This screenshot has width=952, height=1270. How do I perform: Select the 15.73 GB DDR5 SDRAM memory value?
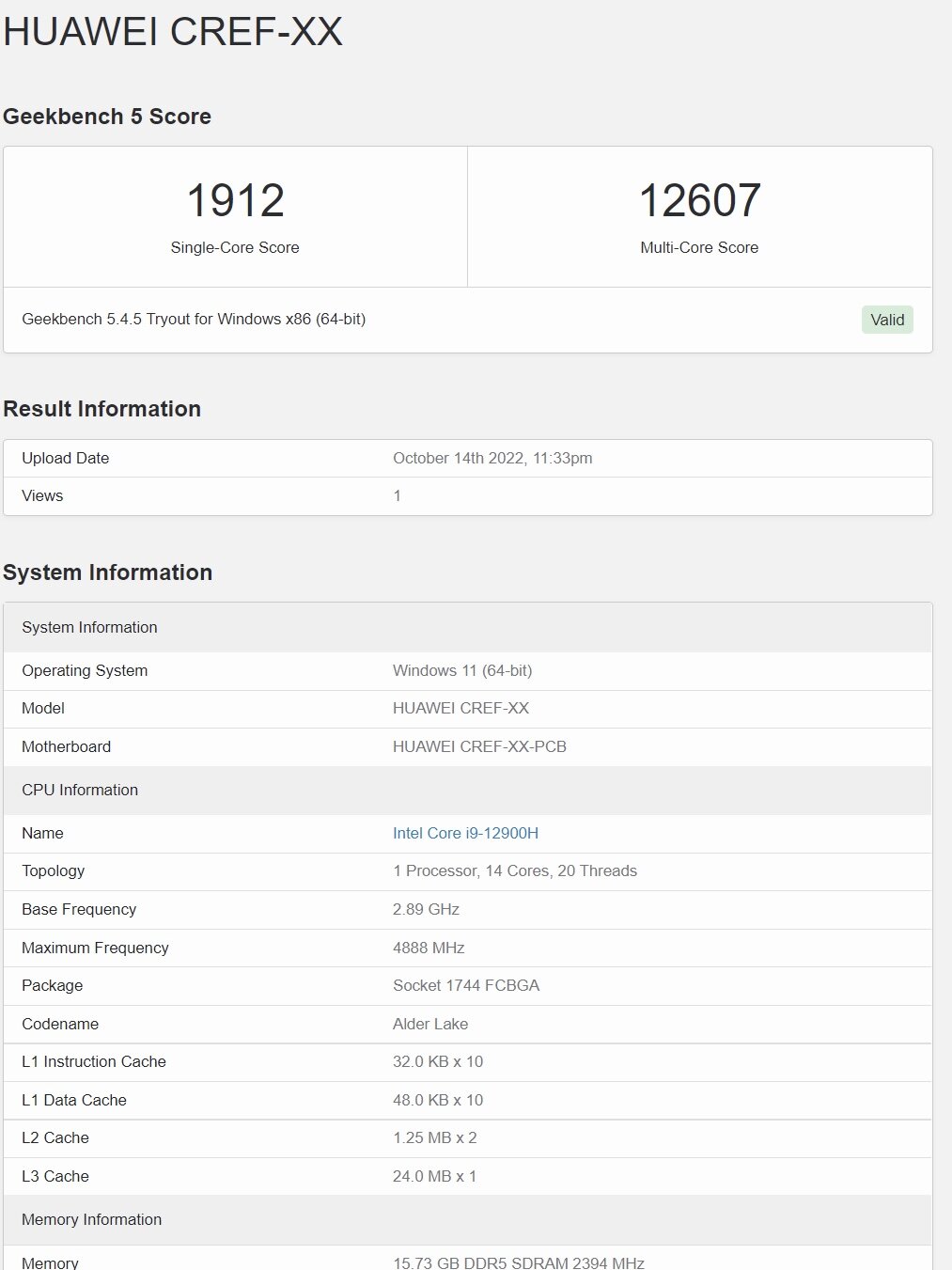tap(519, 1262)
